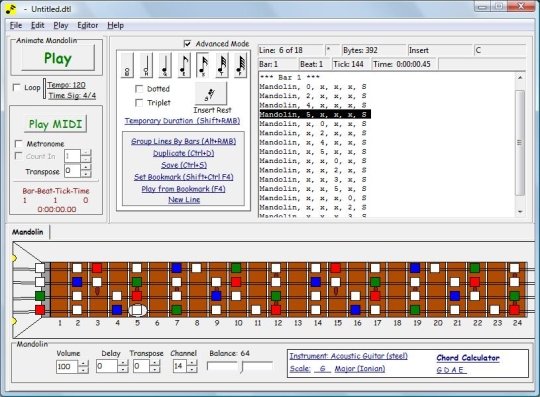
Task: Click the Instrument: Acoustic Guitar (steel) link
Action: [x=348, y=356]
